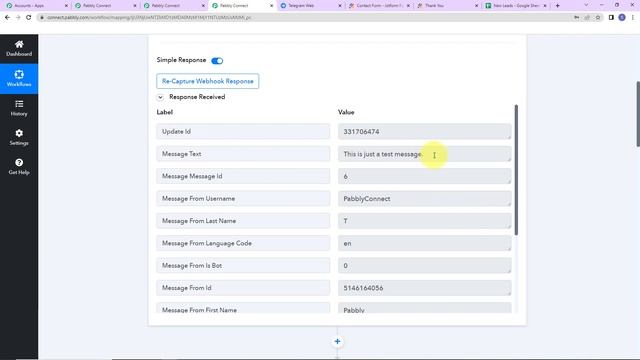640x360 pixels.
Task: Click the Message Text label field
Action: click(x=243, y=154)
